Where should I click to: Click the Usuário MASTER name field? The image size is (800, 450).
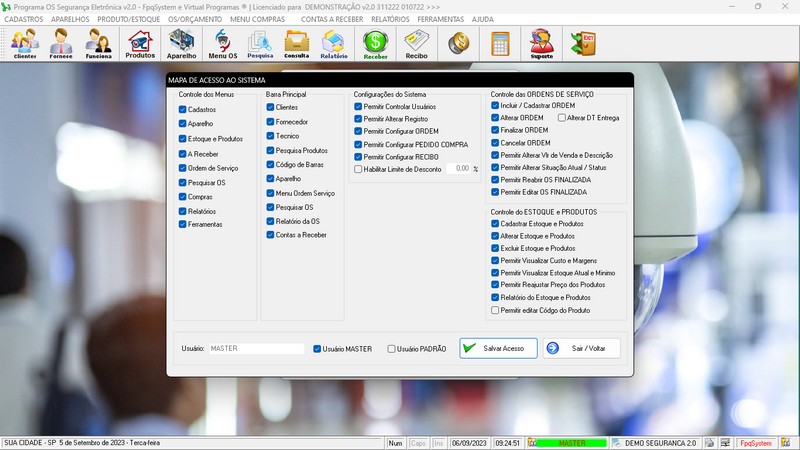click(256, 348)
